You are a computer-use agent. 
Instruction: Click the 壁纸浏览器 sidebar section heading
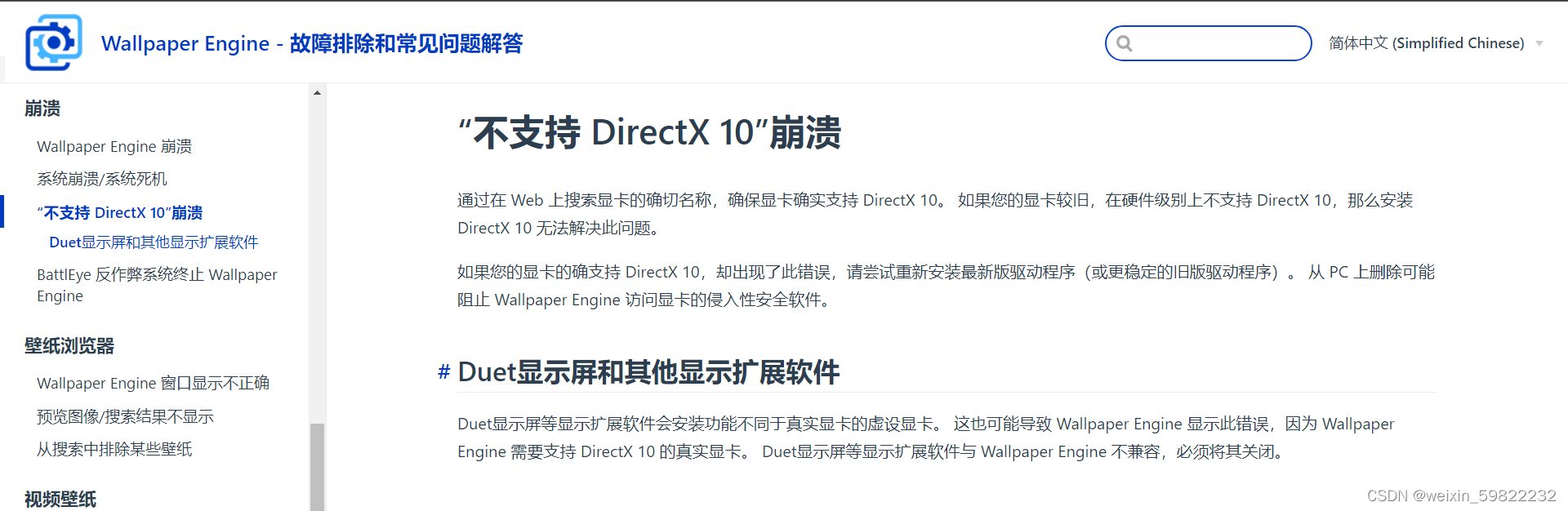[x=69, y=346]
